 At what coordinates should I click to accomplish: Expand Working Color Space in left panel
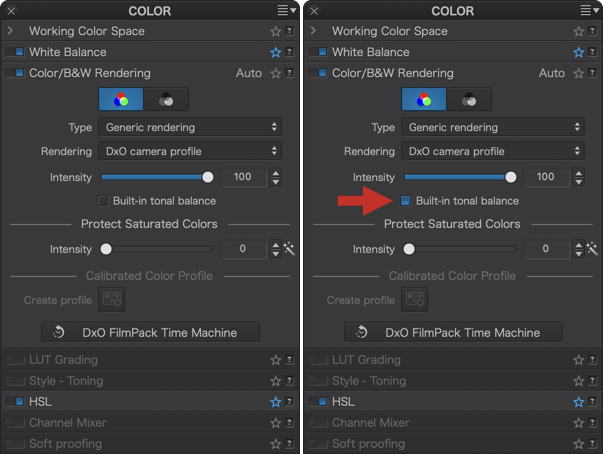tap(10, 31)
